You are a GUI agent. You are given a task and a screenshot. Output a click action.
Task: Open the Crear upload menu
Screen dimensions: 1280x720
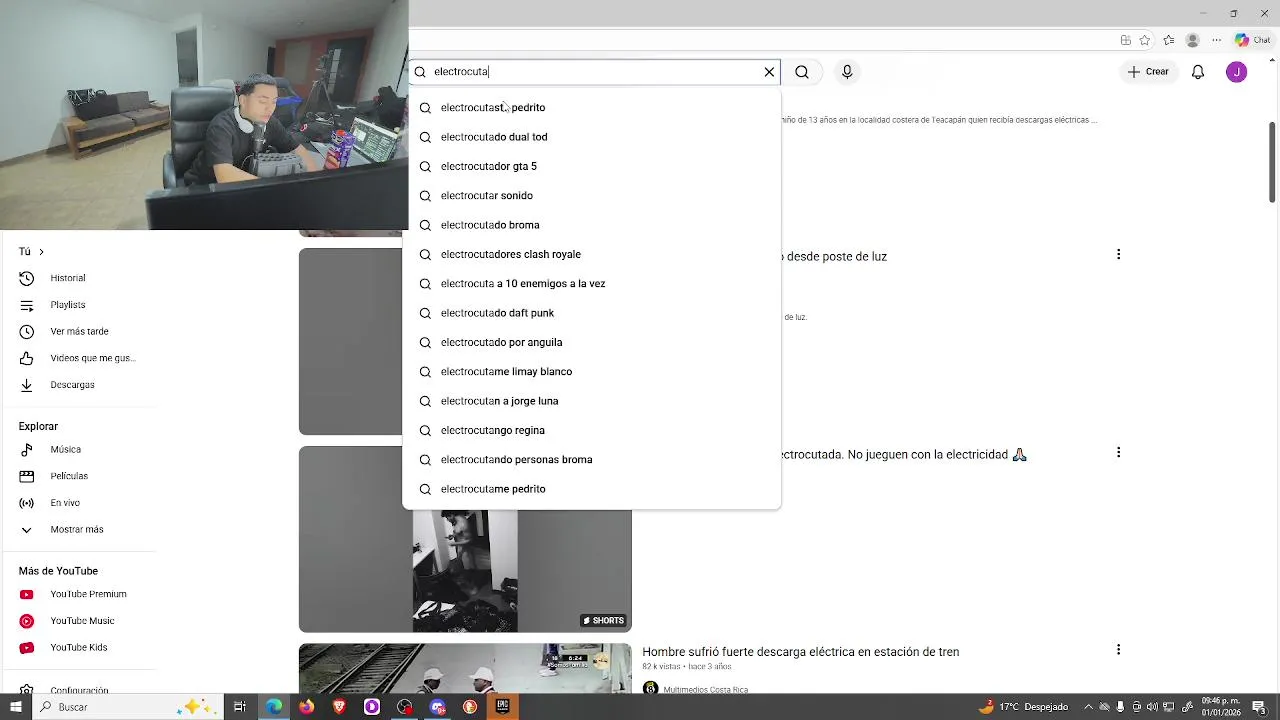point(1148,72)
